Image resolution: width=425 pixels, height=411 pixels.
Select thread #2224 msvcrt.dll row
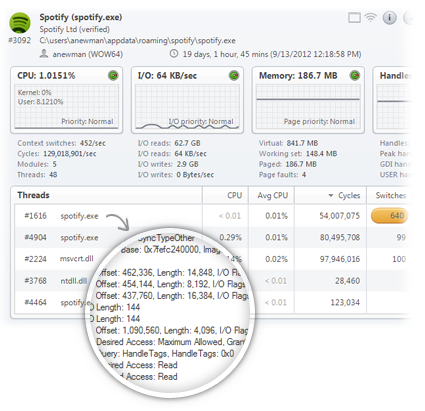coord(212,259)
